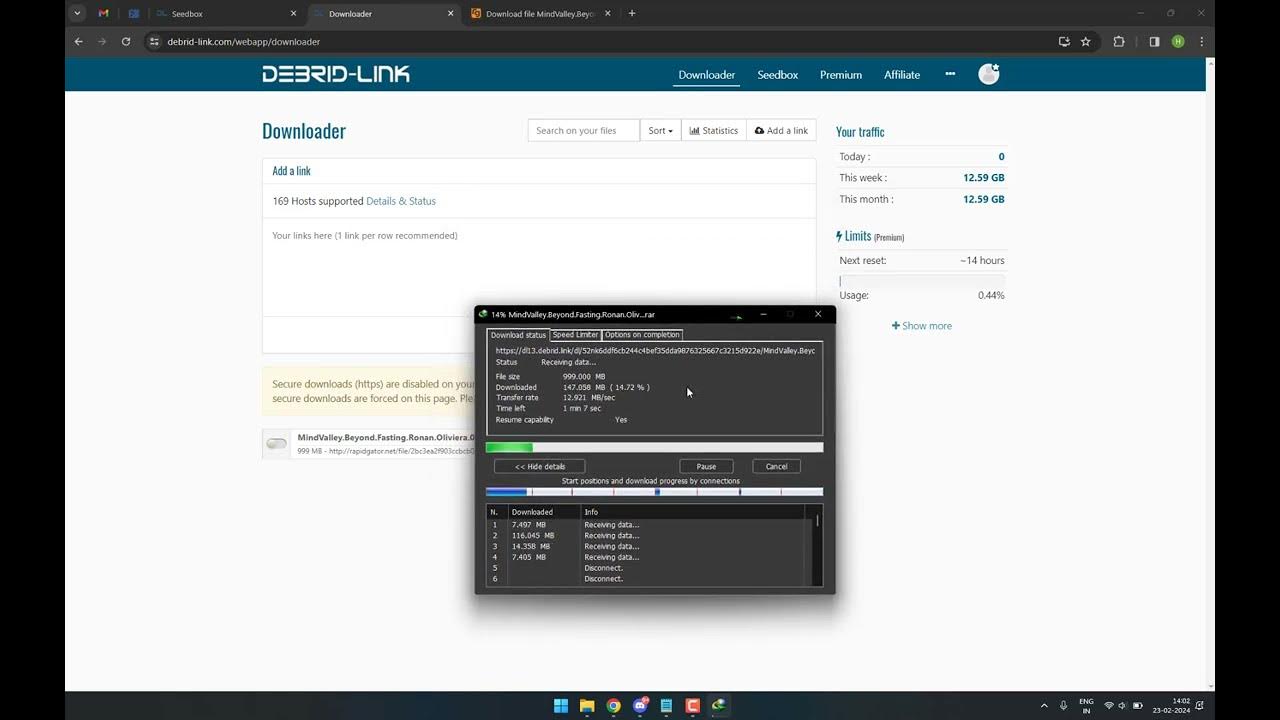Click the green download progress bar
Image resolution: width=1280 pixels, height=720 pixels.
pos(654,448)
